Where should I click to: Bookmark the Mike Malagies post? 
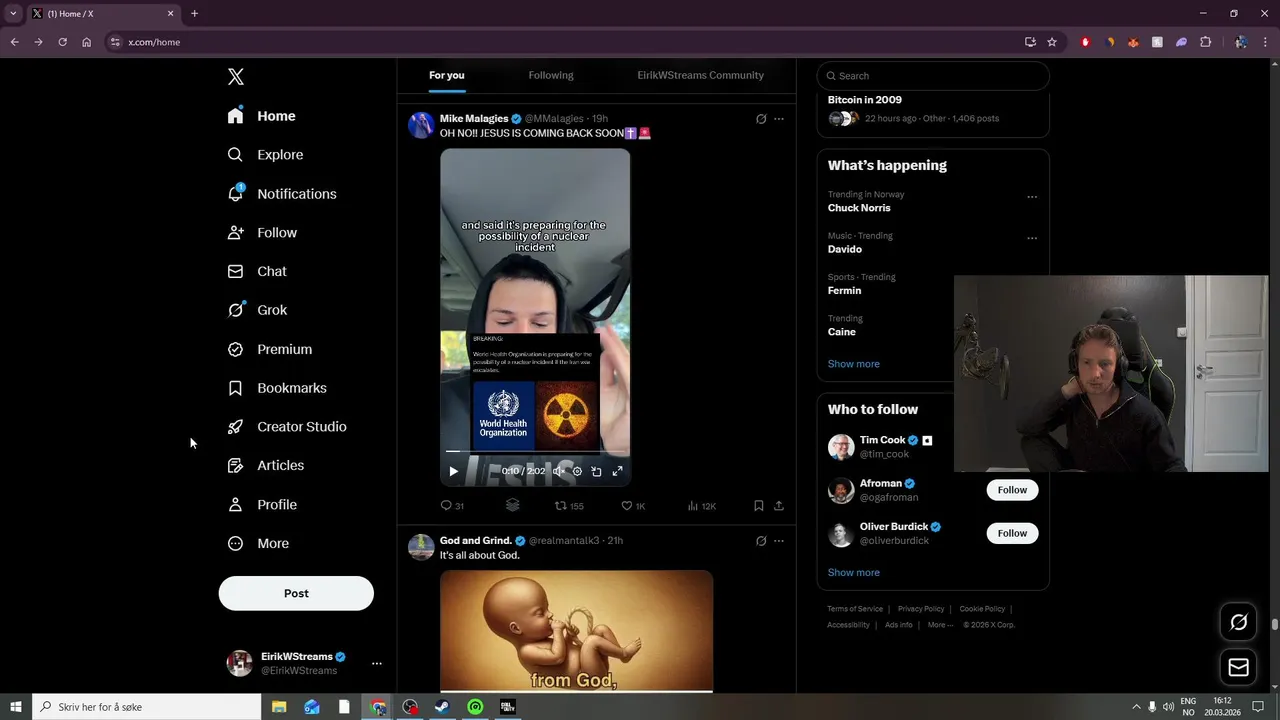(x=759, y=506)
